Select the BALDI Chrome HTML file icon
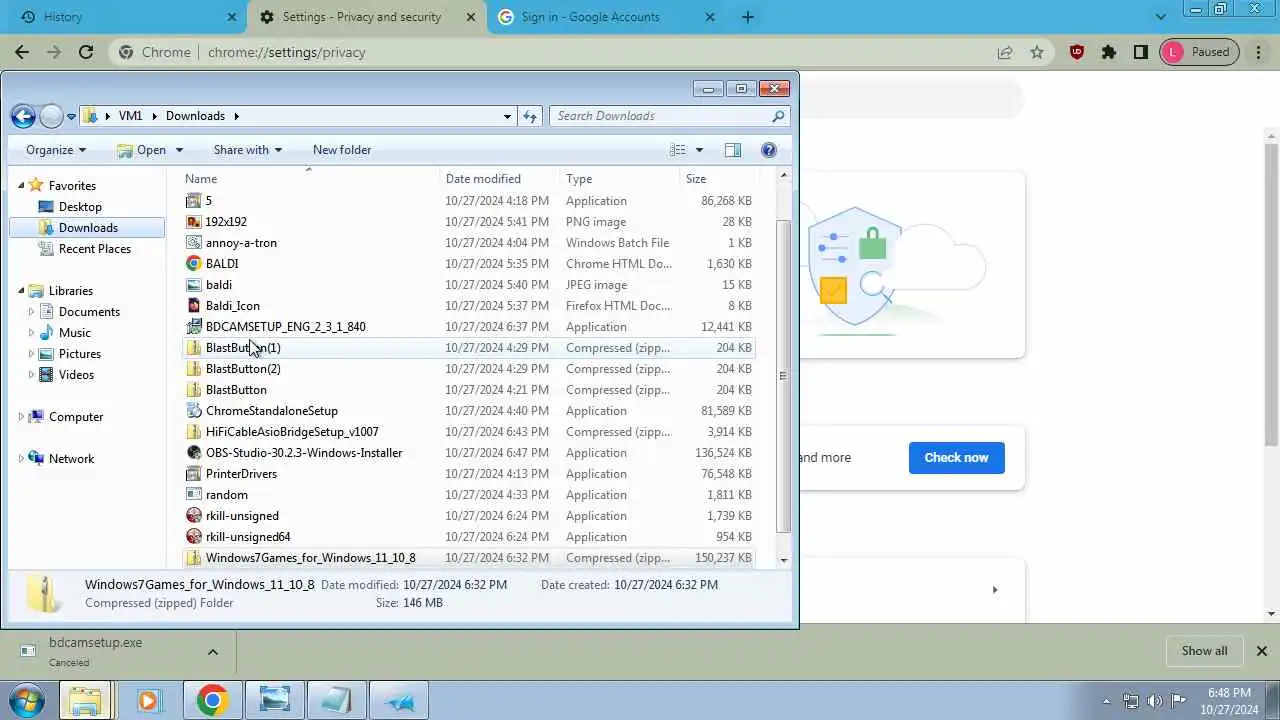This screenshot has width=1280, height=720. [194, 264]
